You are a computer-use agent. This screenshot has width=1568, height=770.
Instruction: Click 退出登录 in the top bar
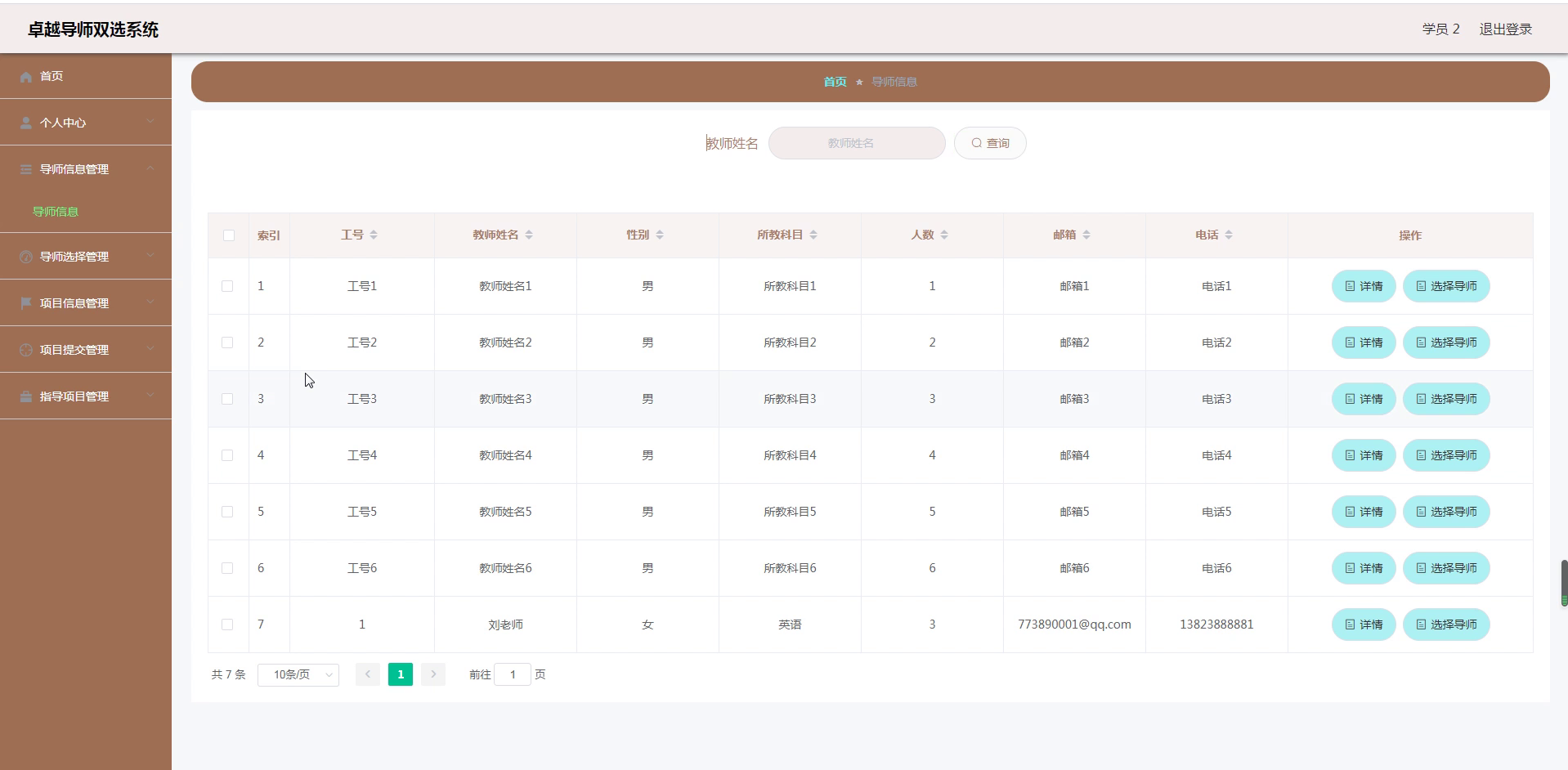point(1505,29)
